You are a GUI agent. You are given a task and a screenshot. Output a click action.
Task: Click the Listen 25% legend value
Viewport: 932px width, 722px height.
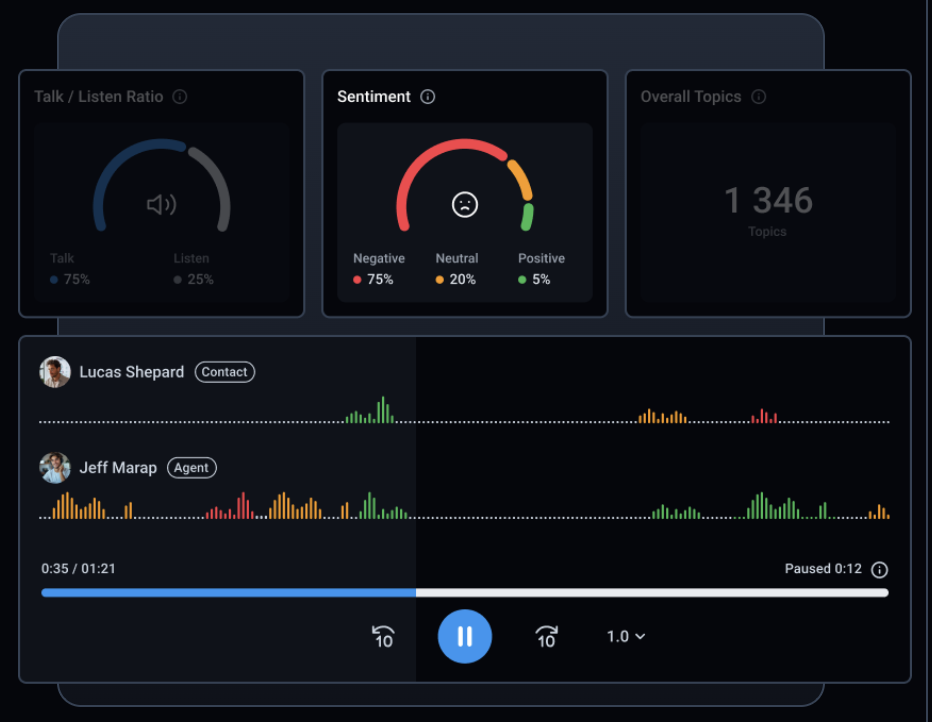pyautogui.click(x=194, y=279)
